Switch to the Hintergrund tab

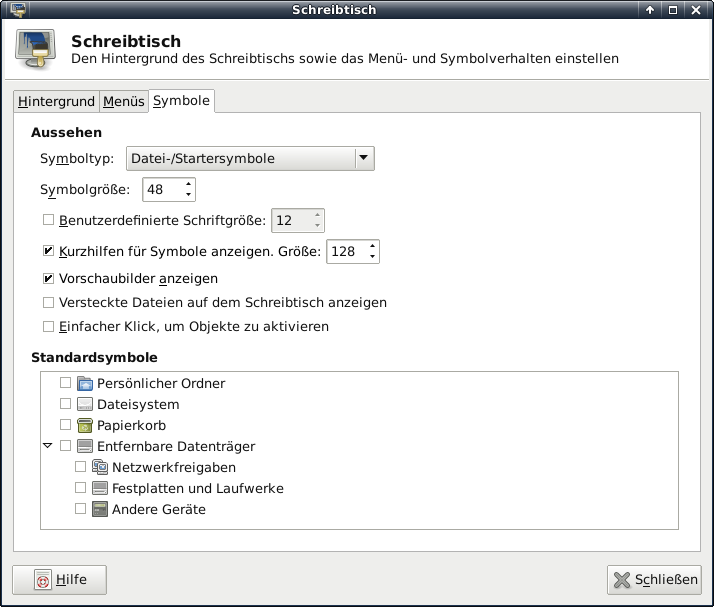[x=56, y=102]
